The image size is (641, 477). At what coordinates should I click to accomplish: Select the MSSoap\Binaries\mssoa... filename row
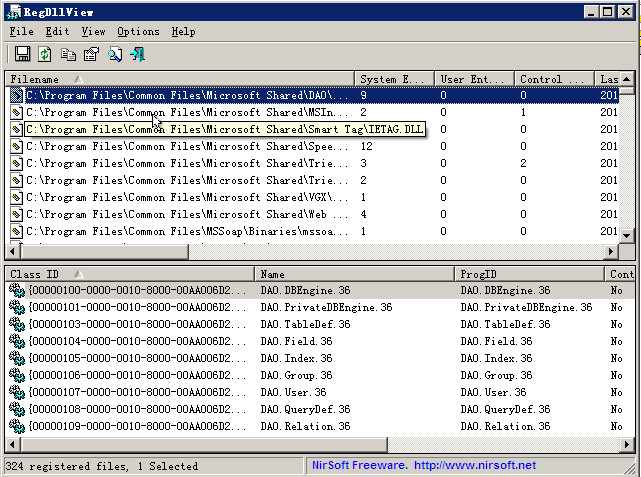coord(187,231)
